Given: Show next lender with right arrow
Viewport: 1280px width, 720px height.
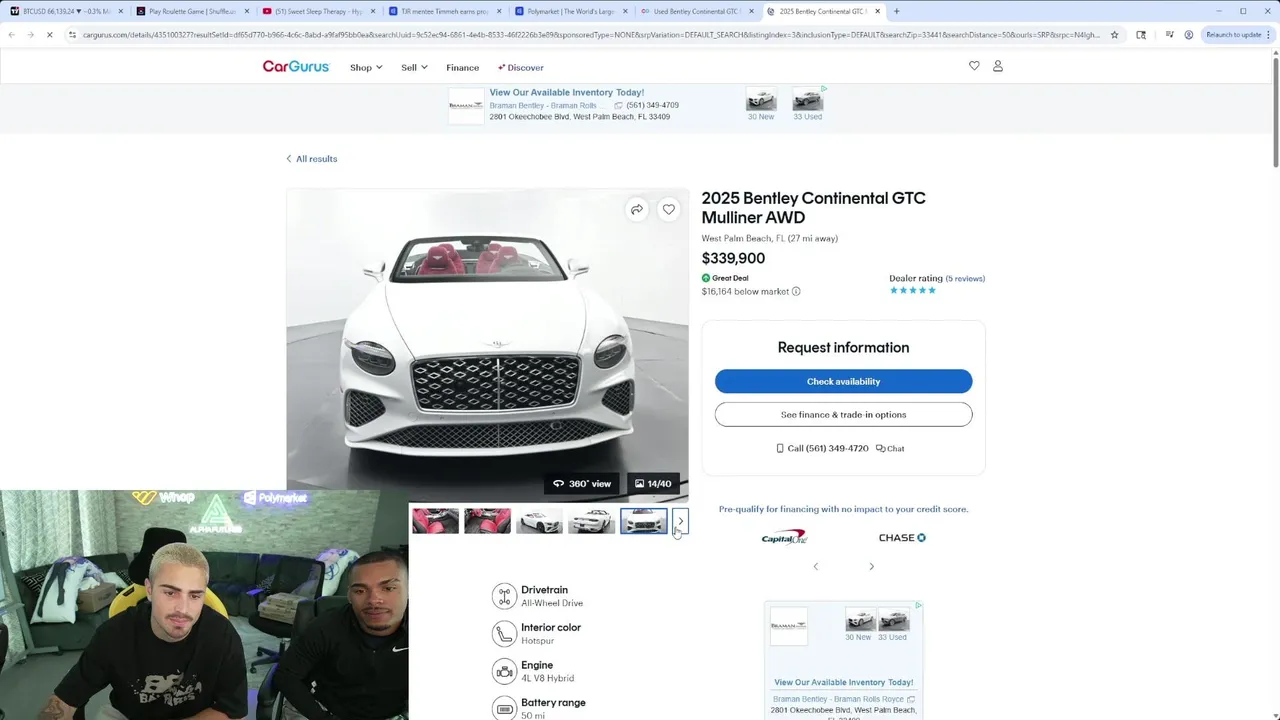Looking at the screenshot, I should (871, 567).
